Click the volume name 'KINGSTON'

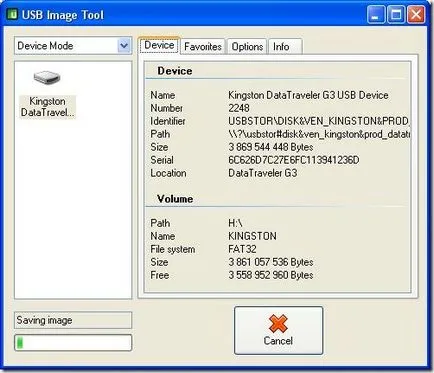click(x=252, y=236)
